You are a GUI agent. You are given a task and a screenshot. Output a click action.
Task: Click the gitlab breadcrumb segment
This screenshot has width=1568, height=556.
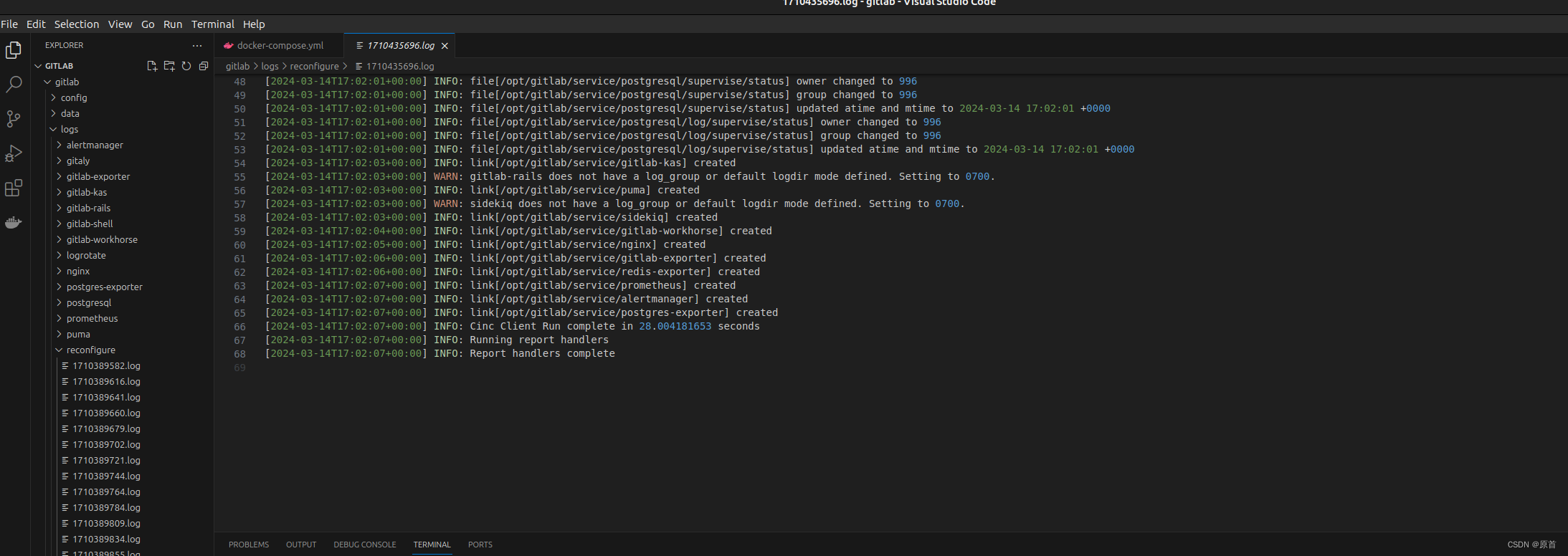[238, 66]
